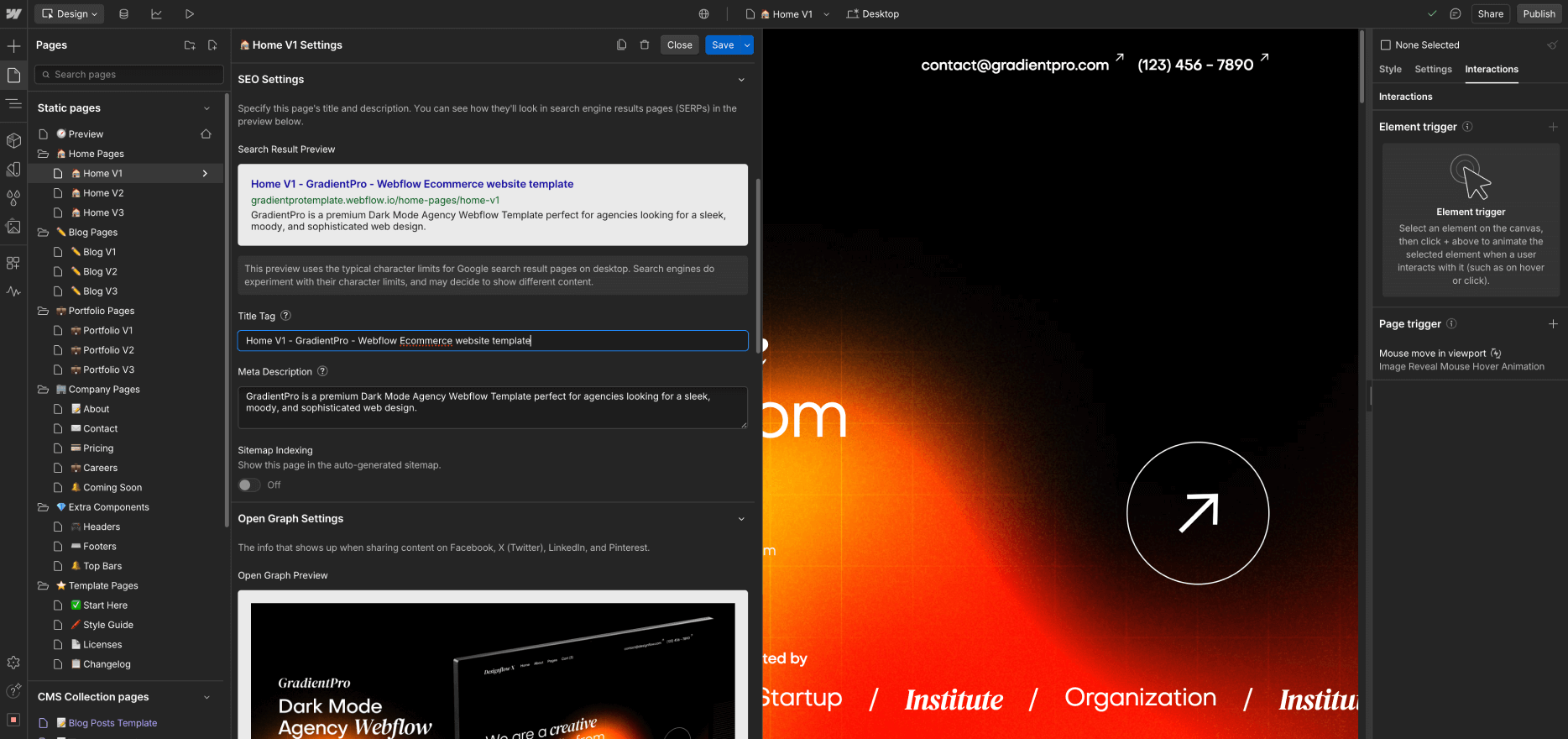This screenshot has height=739, width=1568.
Task: Create a new page
Action: click(212, 45)
